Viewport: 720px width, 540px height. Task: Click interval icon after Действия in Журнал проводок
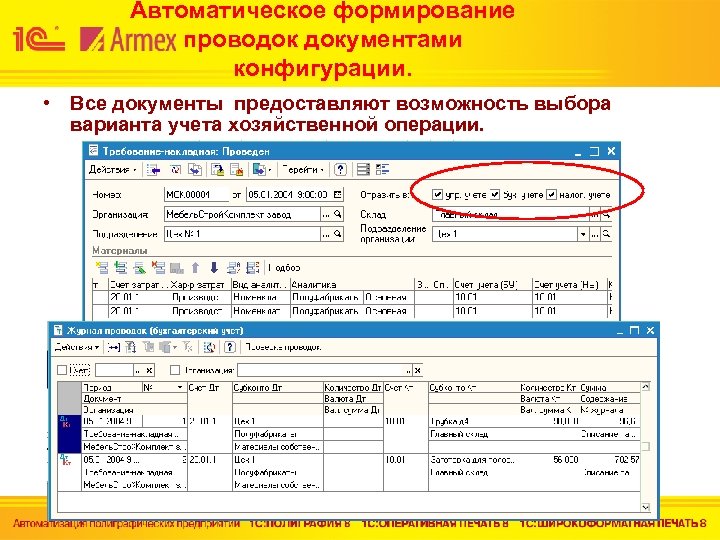pyautogui.click(x=114, y=347)
